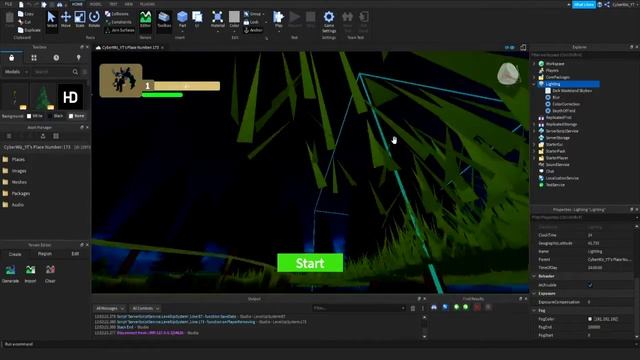Click the Anchor tool
The width and height of the screenshot is (640, 360).
click(x=253, y=30)
